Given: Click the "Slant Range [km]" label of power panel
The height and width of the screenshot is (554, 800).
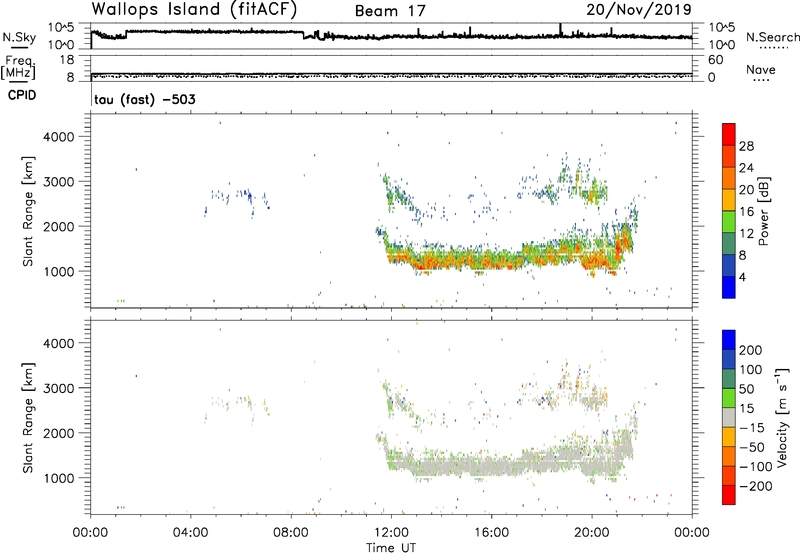Looking at the screenshot, I should 28,211.
